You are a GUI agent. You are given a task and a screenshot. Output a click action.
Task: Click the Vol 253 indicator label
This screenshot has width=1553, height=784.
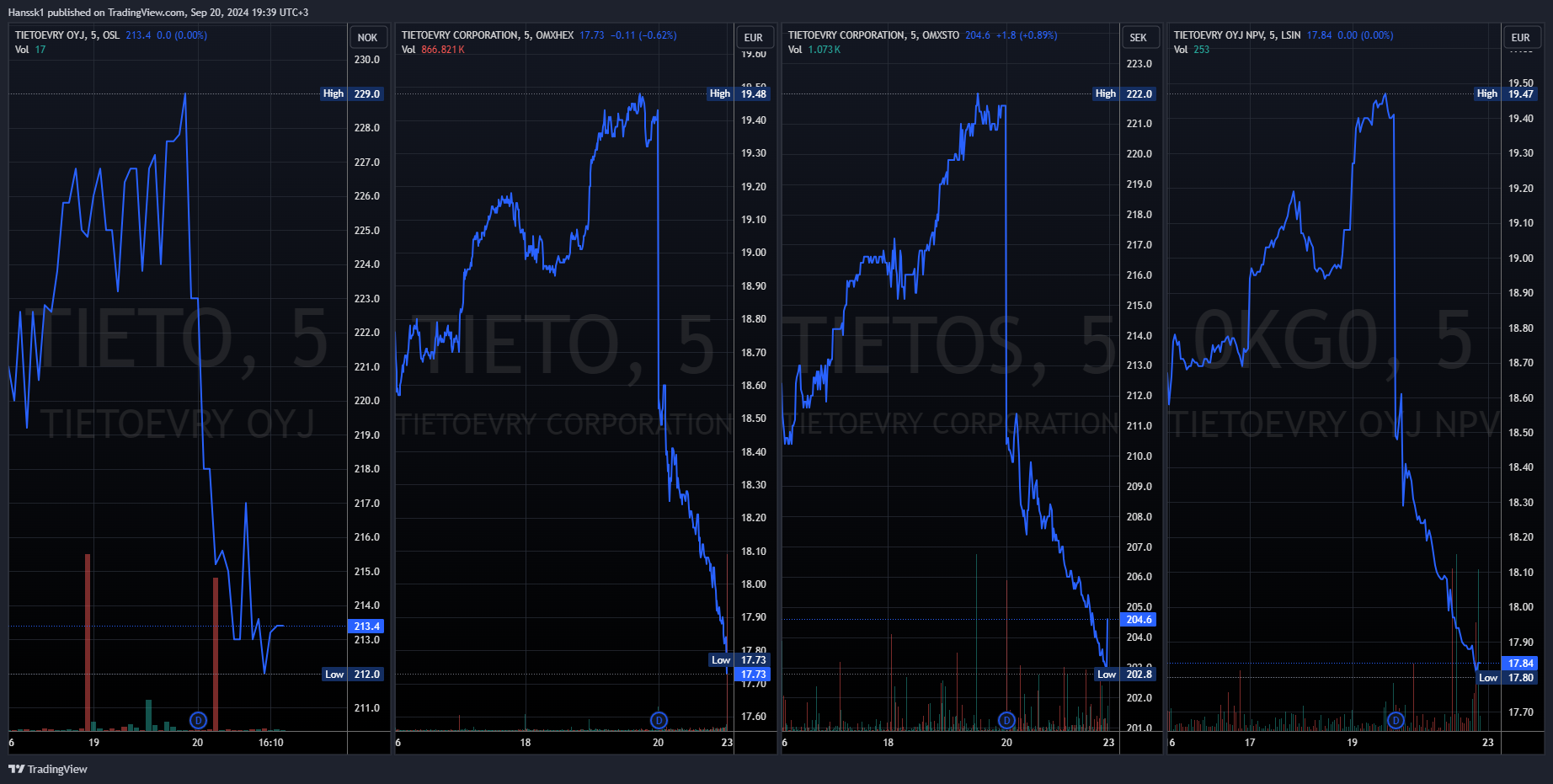[1192, 50]
